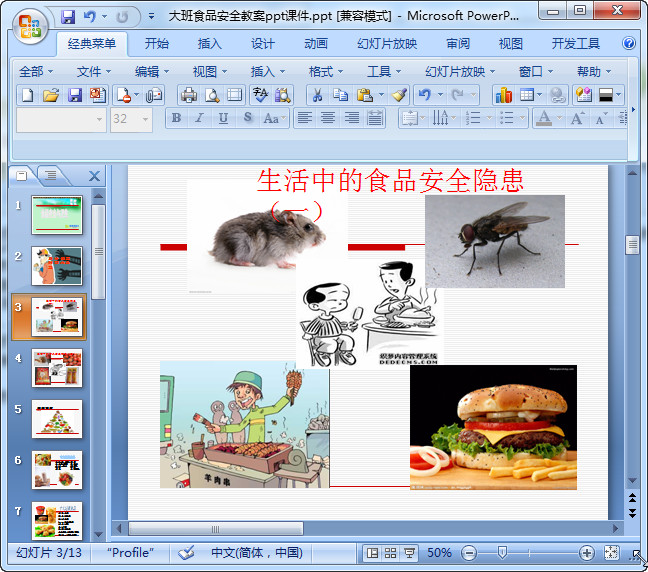The image size is (648, 572).
Task: Open the 审阅 ribbon tab
Action: [x=458, y=43]
